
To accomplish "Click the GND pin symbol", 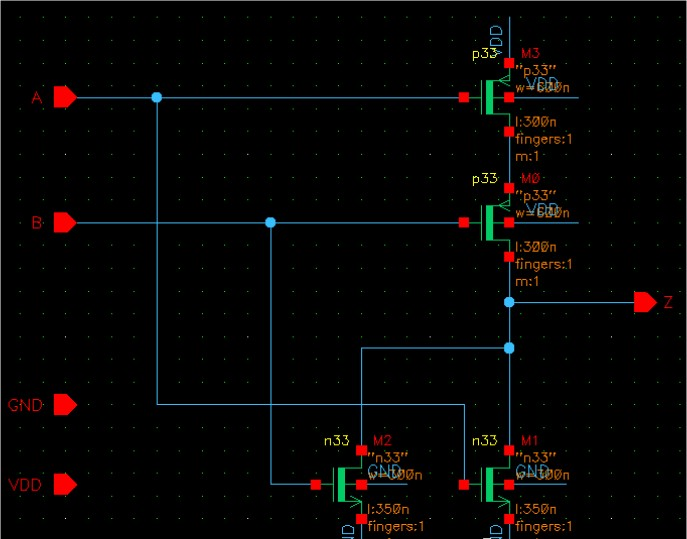I will pyautogui.click(x=65, y=405).
